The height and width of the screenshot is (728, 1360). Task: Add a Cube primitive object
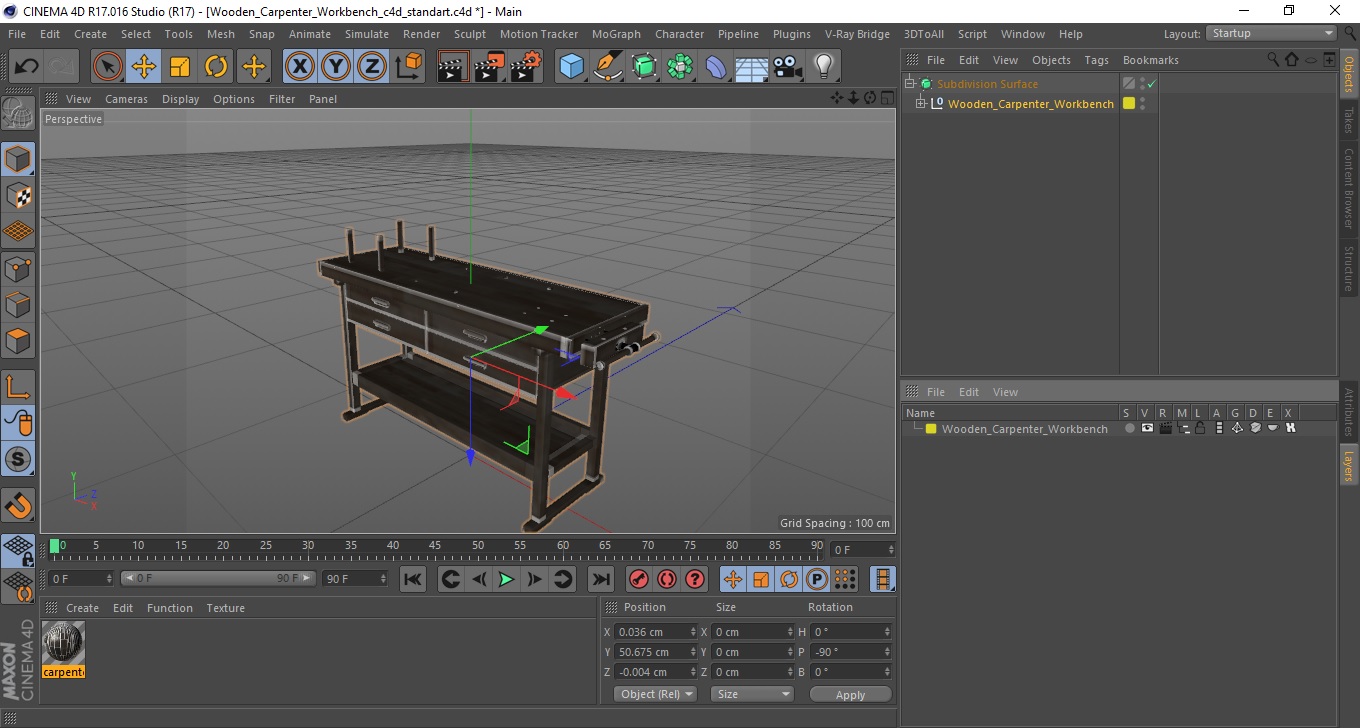pyautogui.click(x=572, y=67)
